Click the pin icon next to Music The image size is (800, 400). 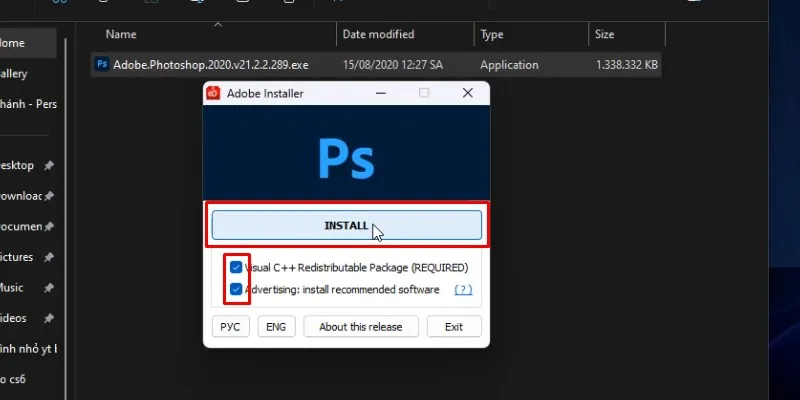[48, 288]
